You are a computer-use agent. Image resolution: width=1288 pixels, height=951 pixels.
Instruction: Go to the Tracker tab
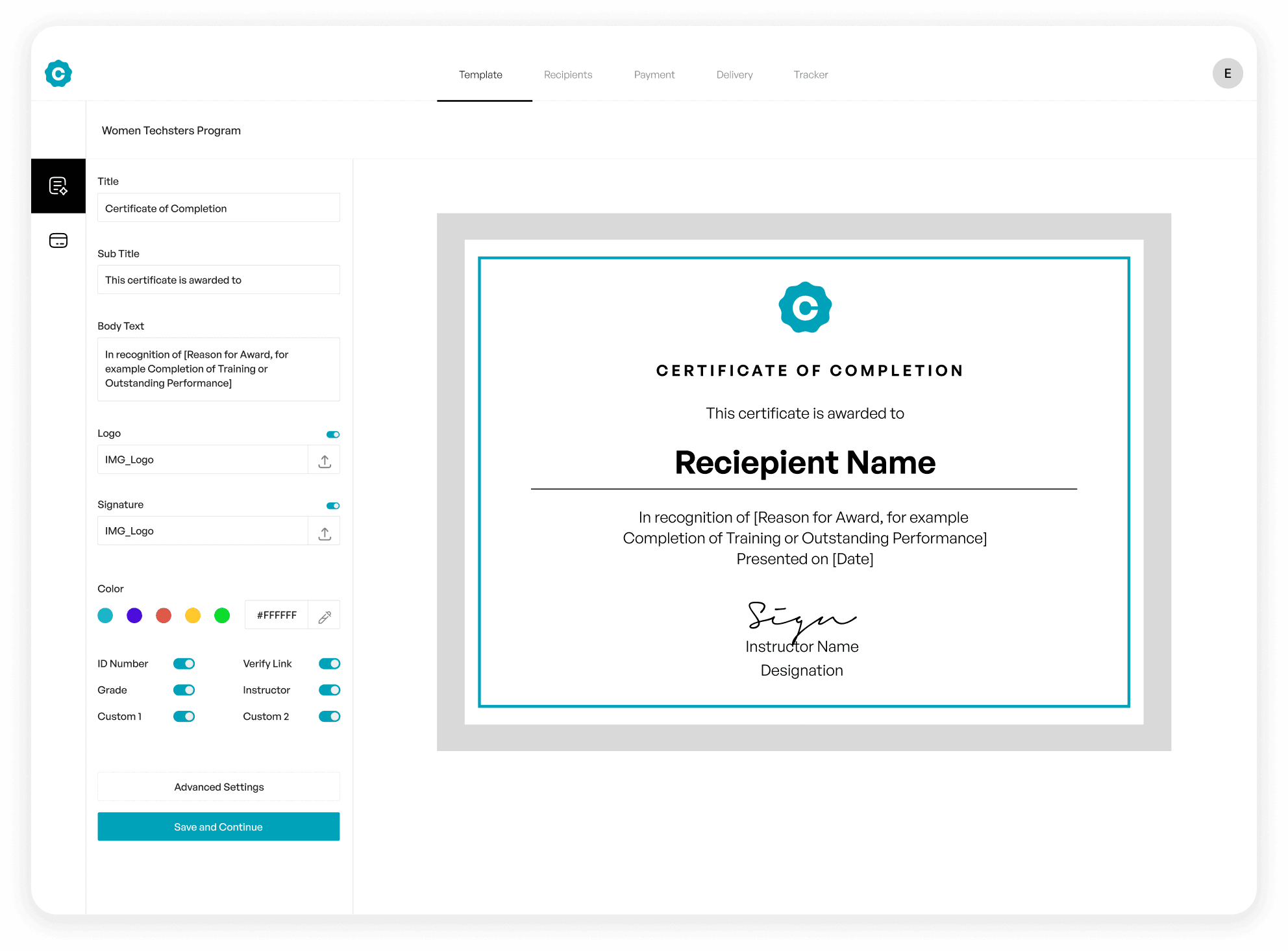[810, 74]
